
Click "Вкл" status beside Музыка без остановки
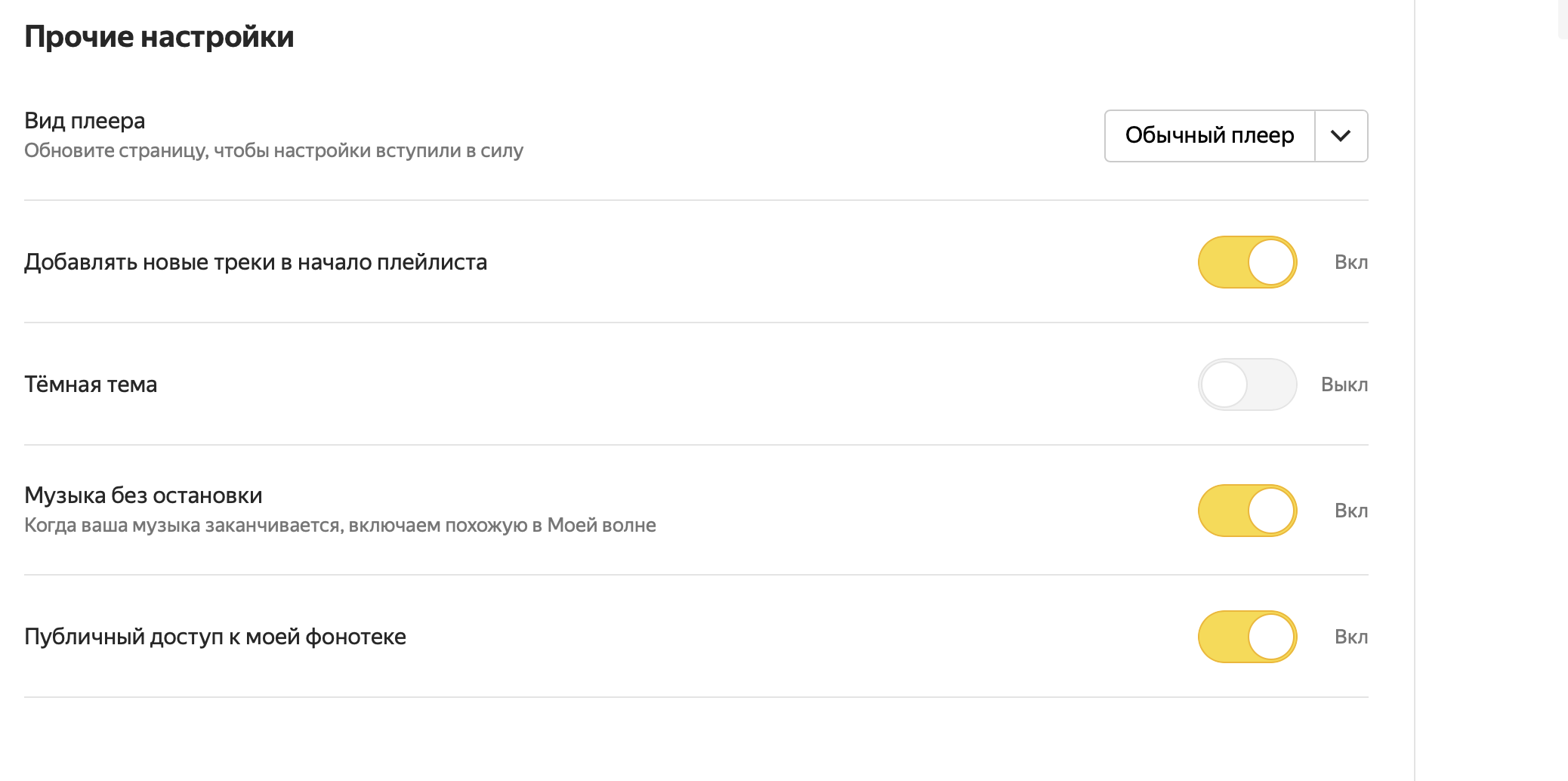pos(1351,511)
